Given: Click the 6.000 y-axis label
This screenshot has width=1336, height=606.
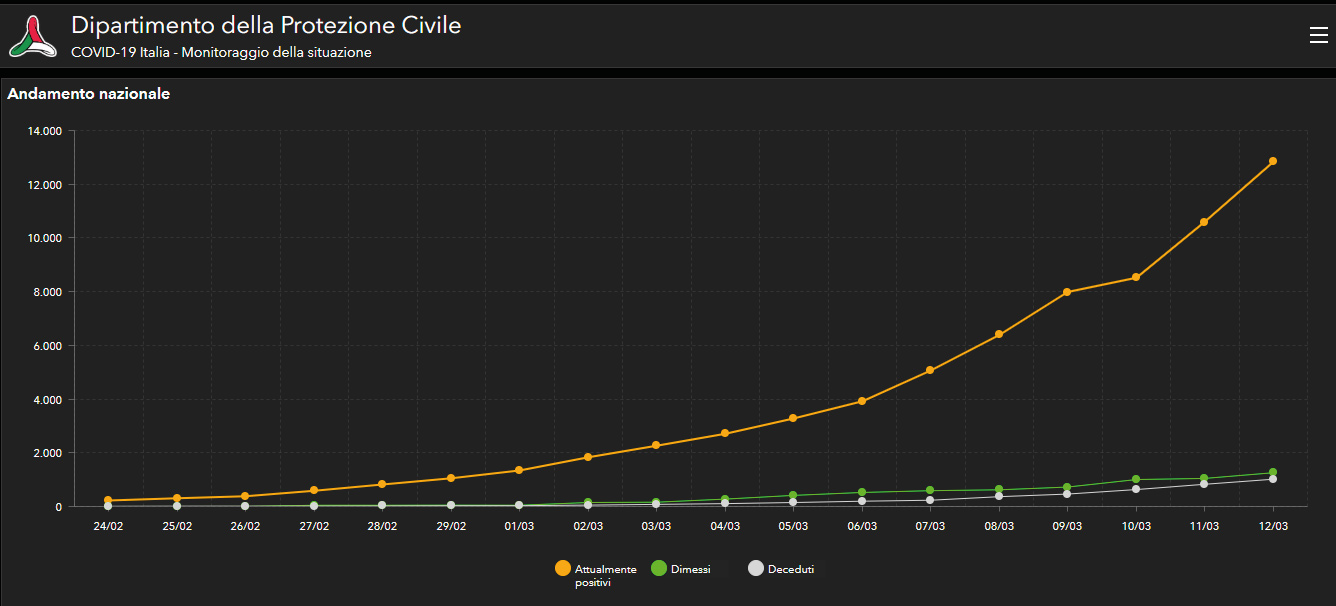Looking at the screenshot, I should pyautogui.click(x=49, y=346).
